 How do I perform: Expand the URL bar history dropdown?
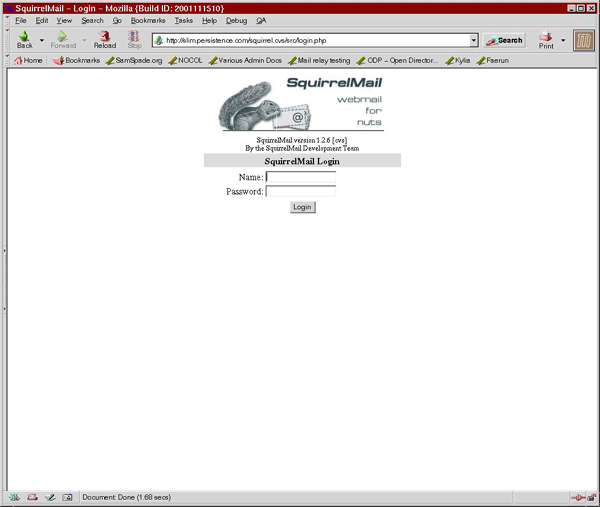tap(474, 41)
